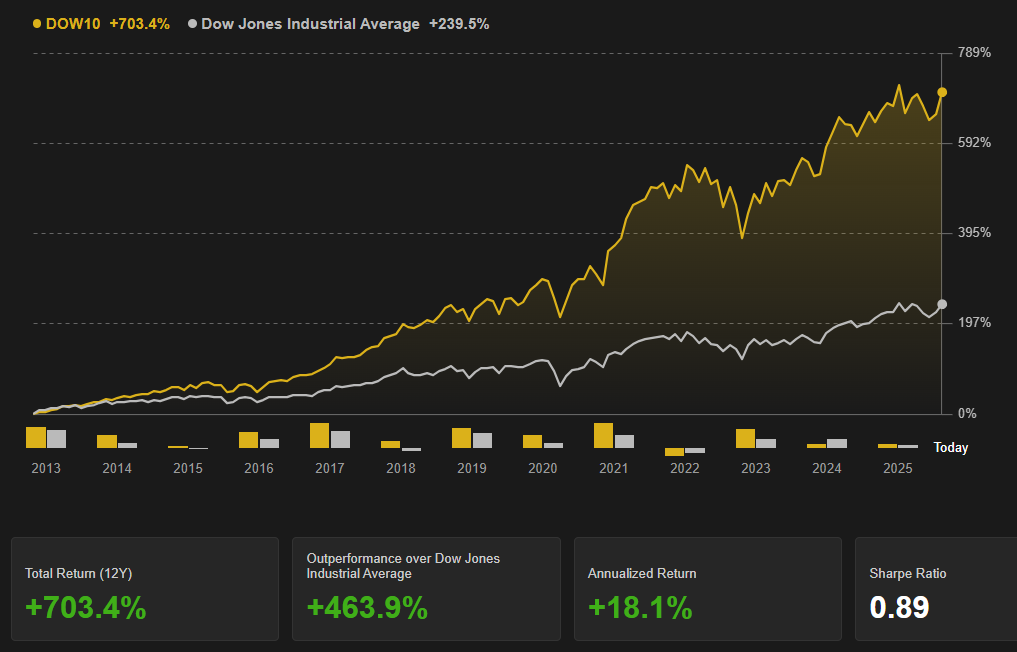Screen dimensions: 1017x652
Task: Open the Total Return (12Y) card
Action: click(145, 589)
